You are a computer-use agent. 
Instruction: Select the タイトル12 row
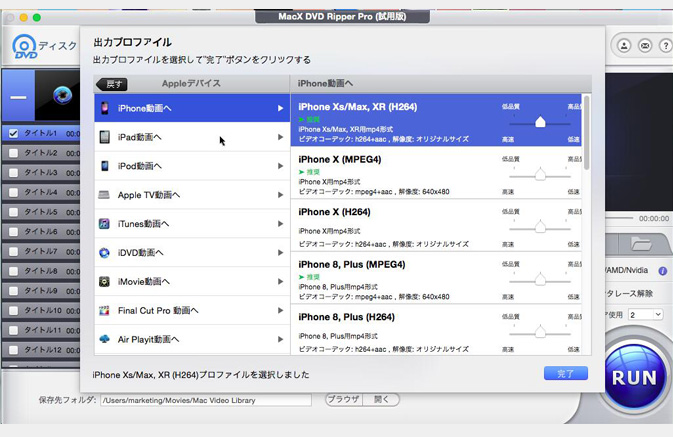pyautogui.click(x=41, y=350)
